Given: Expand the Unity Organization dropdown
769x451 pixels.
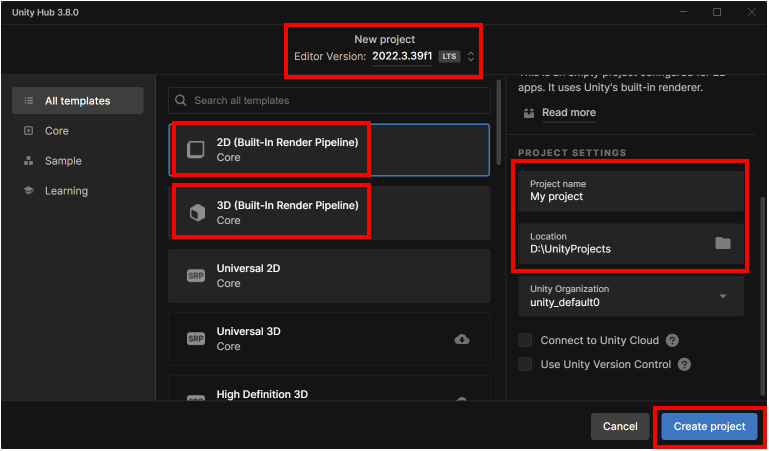Looking at the screenshot, I should (x=631, y=296).
